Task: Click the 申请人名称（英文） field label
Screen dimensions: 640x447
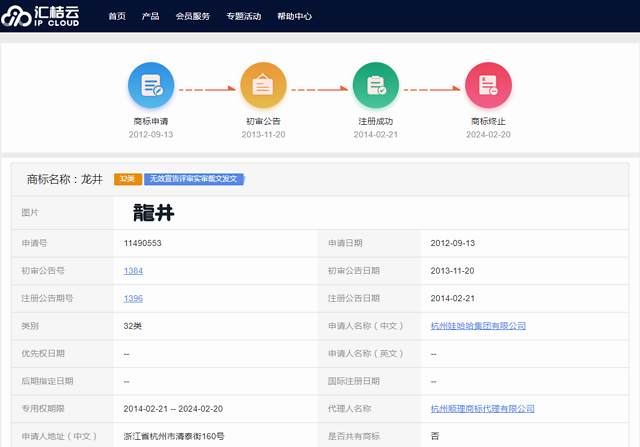Action: click(x=365, y=354)
